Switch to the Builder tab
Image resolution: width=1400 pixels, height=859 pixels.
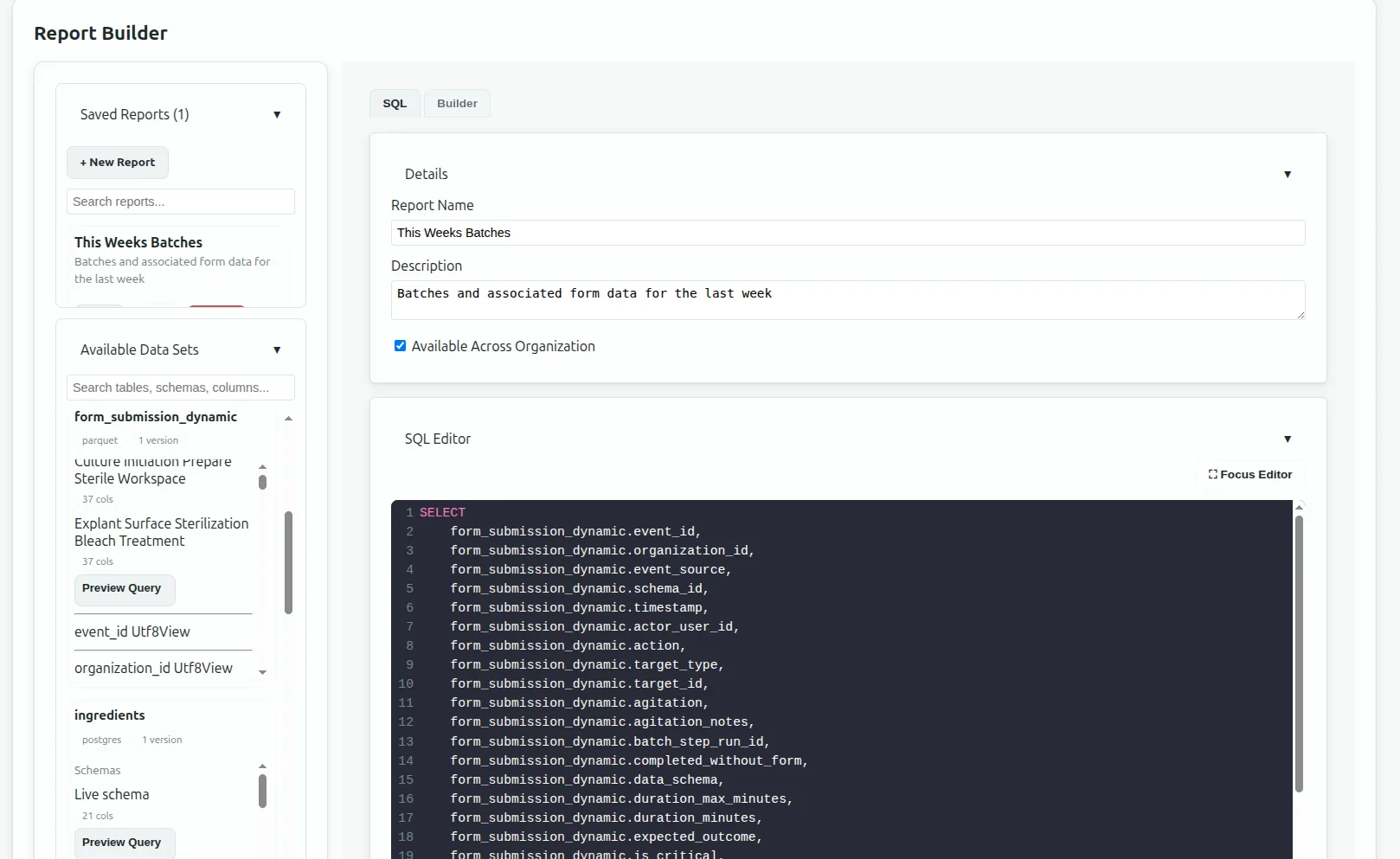click(457, 104)
